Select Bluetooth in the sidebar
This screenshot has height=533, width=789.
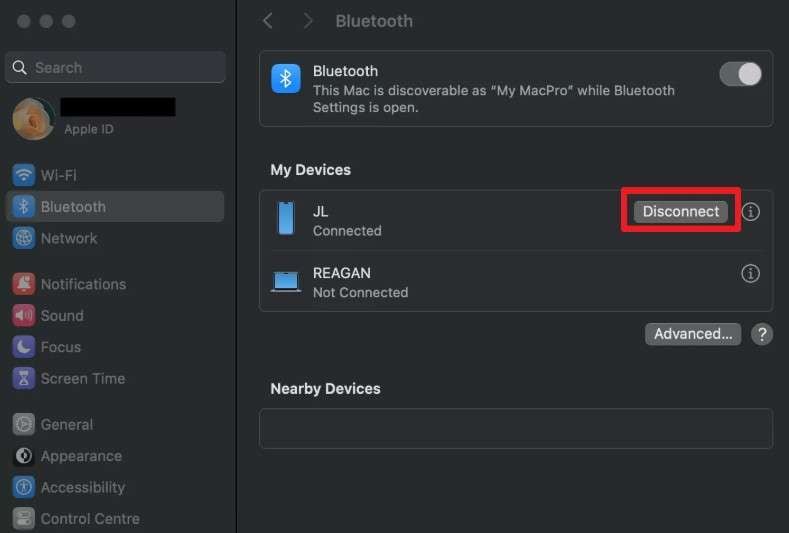click(115, 206)
